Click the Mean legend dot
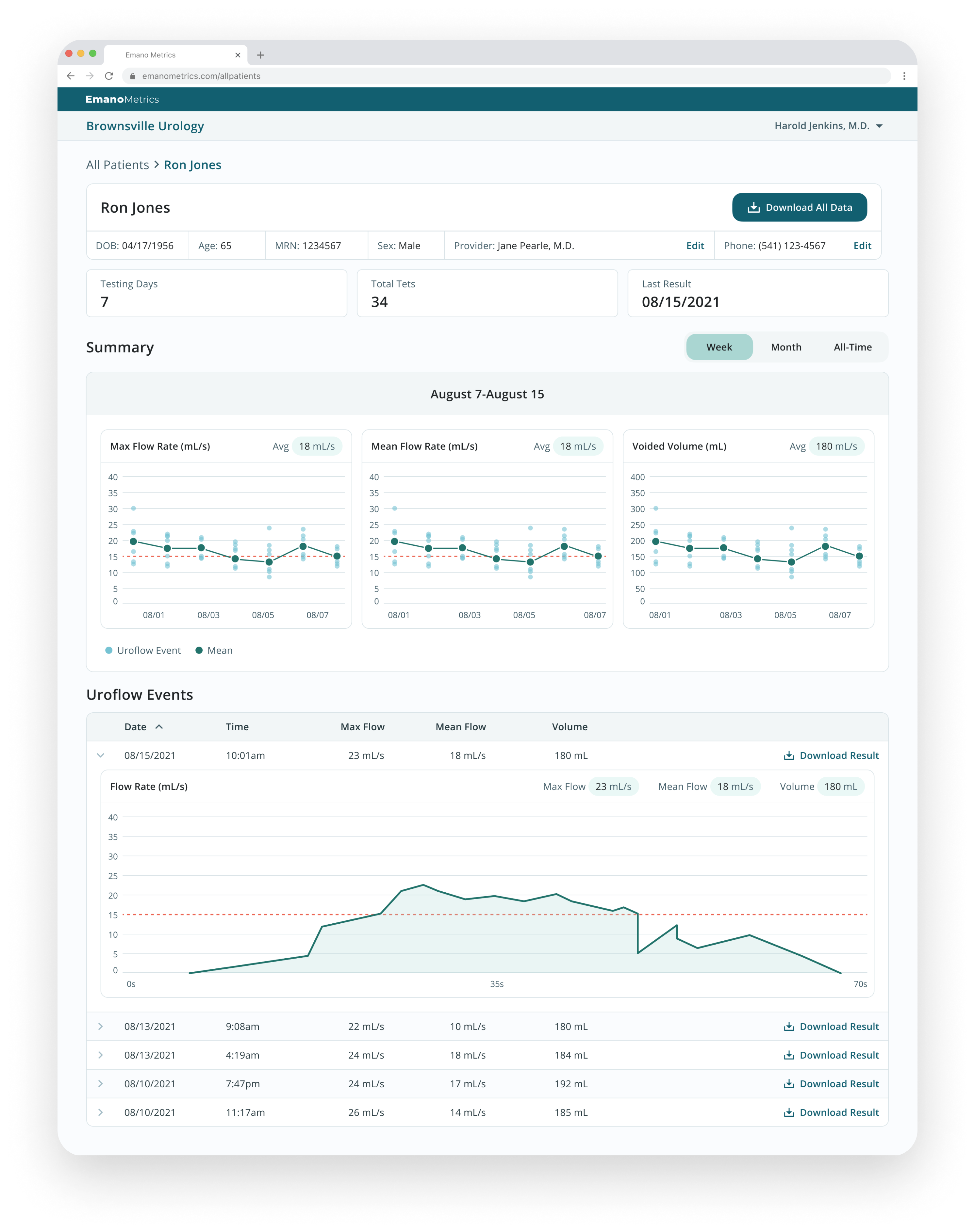Viewport: 975px width, 1232px height. tap(199, 651)
